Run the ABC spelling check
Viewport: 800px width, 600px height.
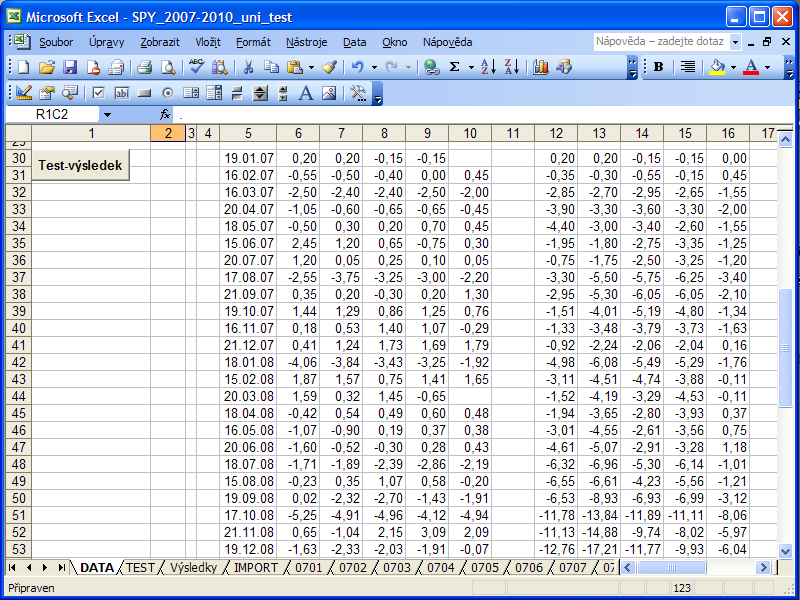point(196,67)
